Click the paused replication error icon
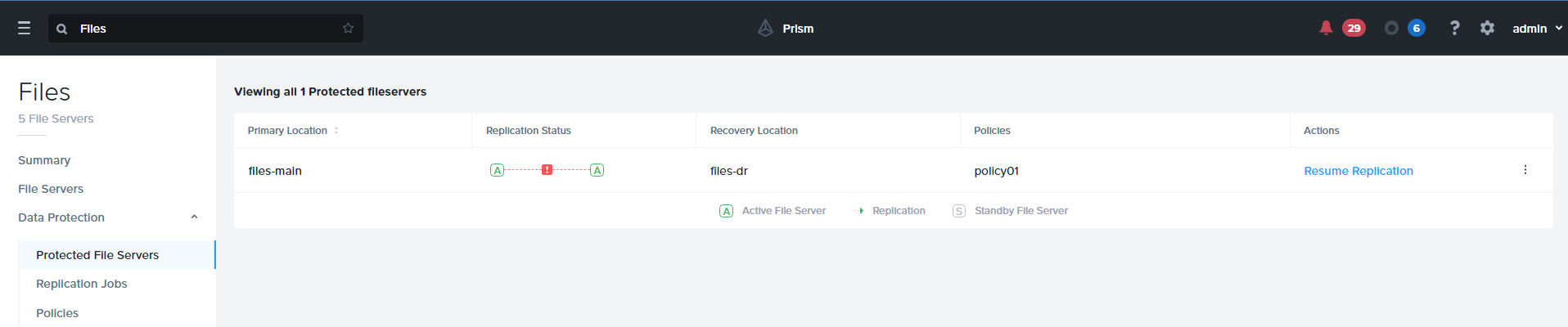The width and height of the screenshot is (1568, 327). coord(547,170)
